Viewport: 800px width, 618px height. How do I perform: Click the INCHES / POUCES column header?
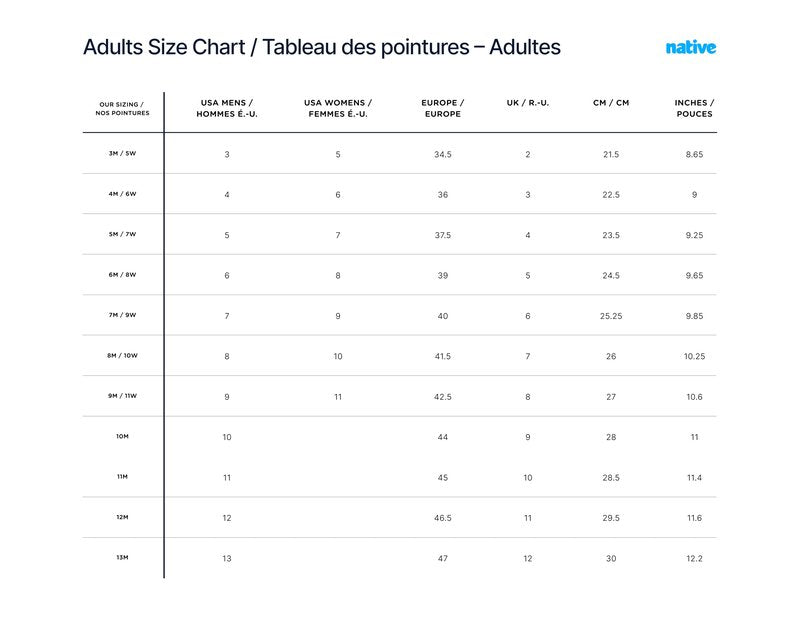(694, 108)
